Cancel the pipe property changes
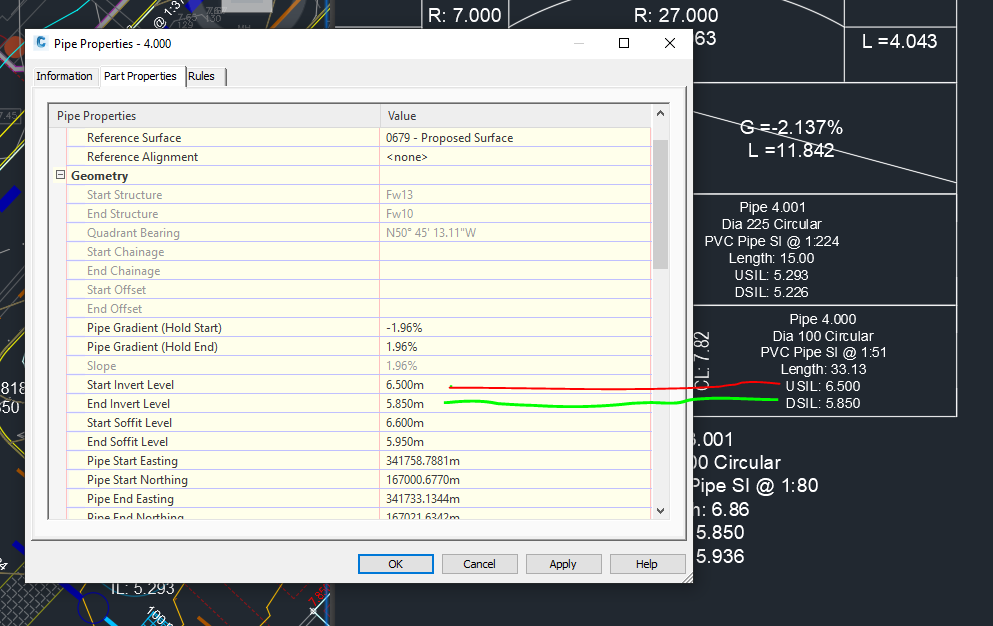 [x=479, y=563]
